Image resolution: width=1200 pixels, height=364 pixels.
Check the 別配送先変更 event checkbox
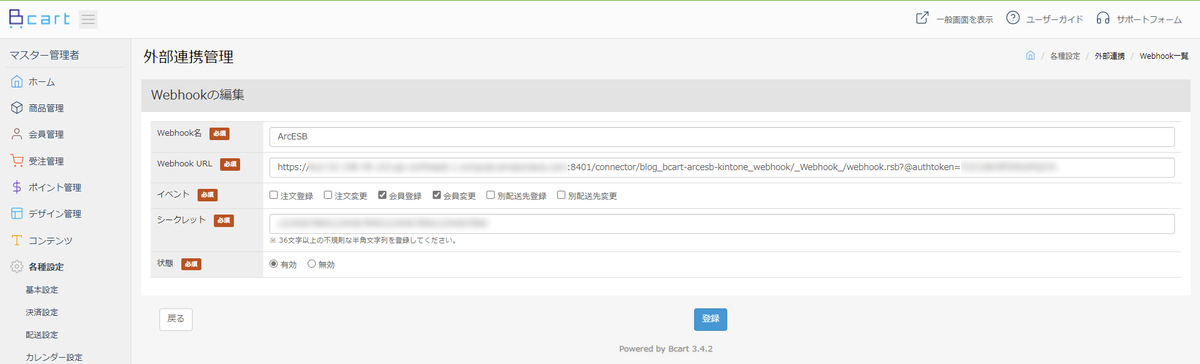[561, 195]
